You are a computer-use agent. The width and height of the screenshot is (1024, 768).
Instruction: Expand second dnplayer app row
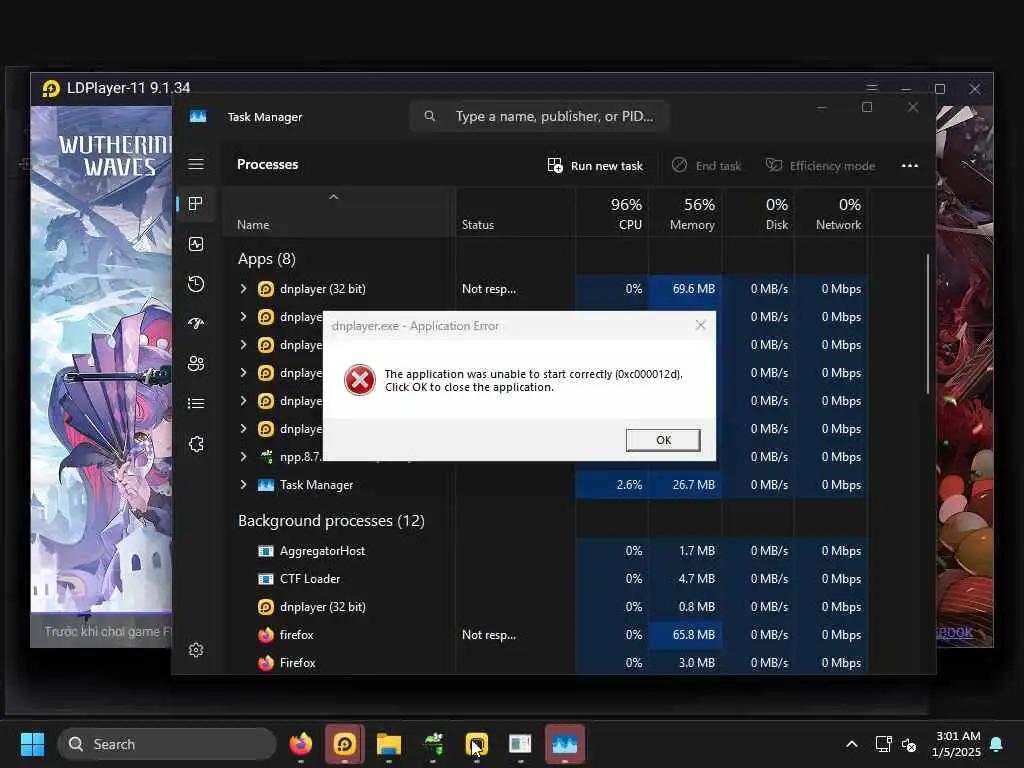pos(244,317)
